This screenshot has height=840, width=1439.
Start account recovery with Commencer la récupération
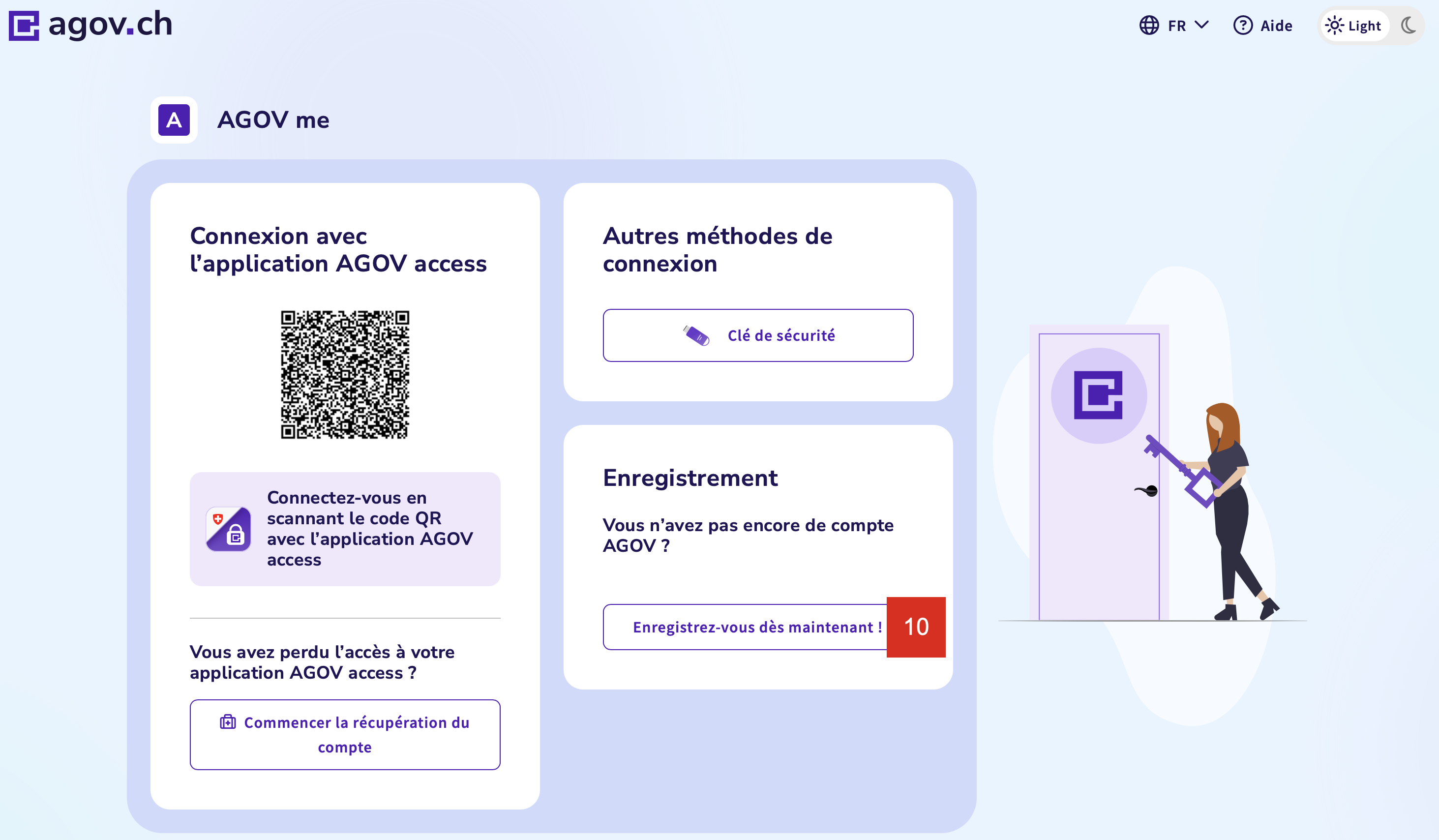[345, 734]
